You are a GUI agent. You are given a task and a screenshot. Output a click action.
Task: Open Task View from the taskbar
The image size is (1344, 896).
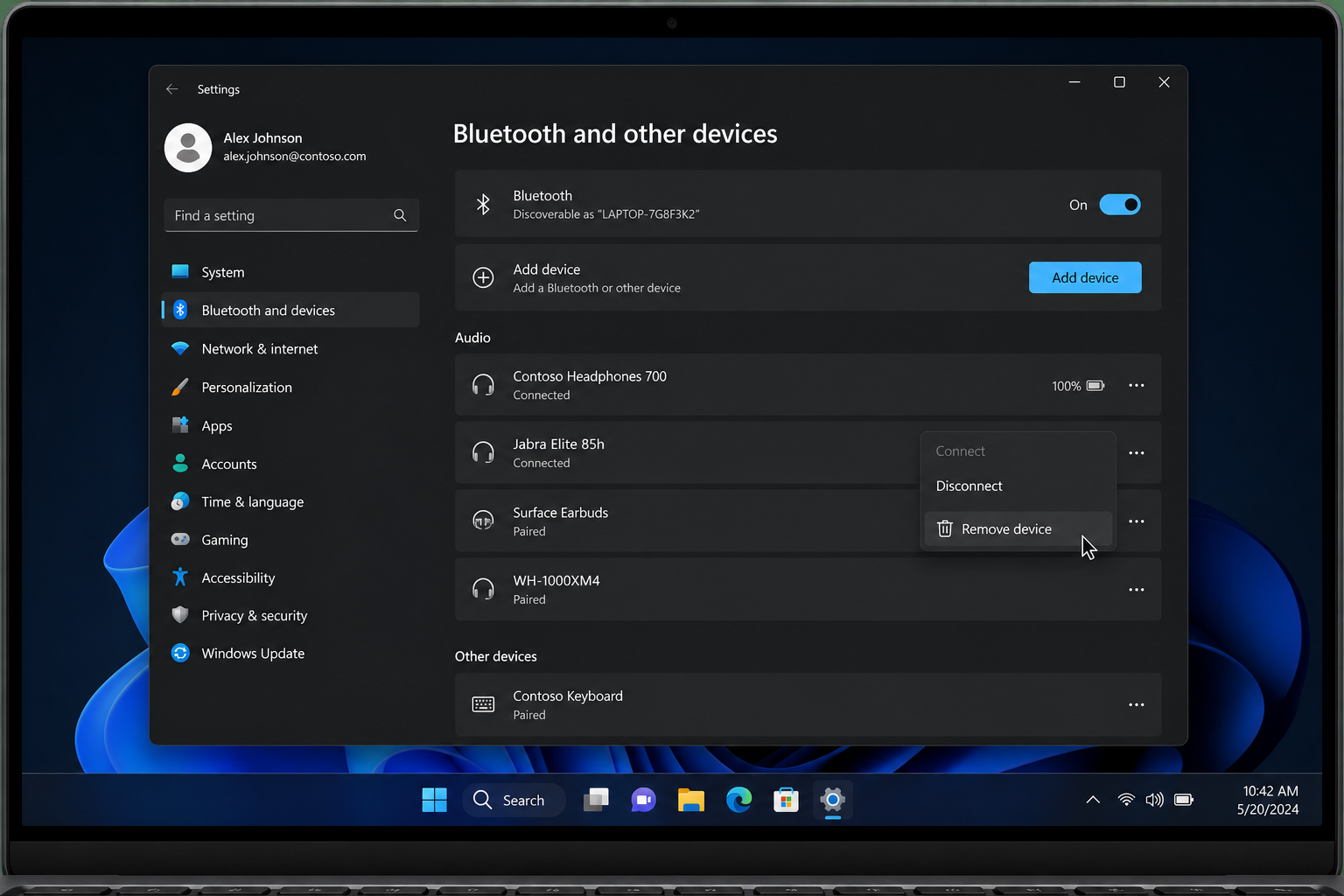(596, 800)
